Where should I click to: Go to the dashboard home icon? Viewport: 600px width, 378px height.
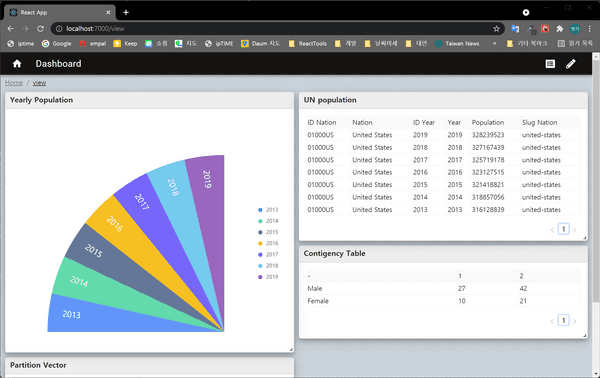tap(17, 64)
